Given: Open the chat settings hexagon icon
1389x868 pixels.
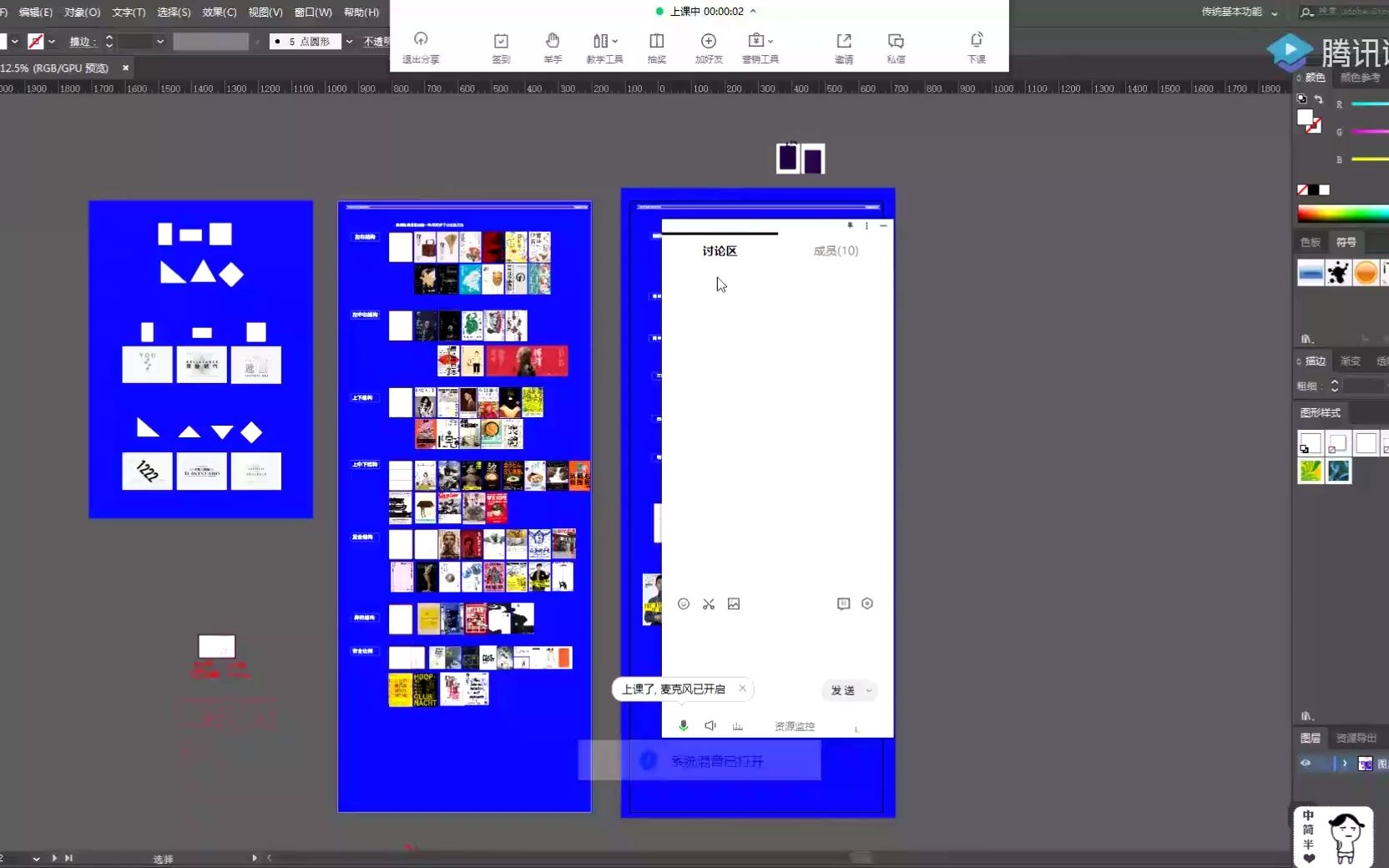Looking at the screenshot, I should click(867, 603).
